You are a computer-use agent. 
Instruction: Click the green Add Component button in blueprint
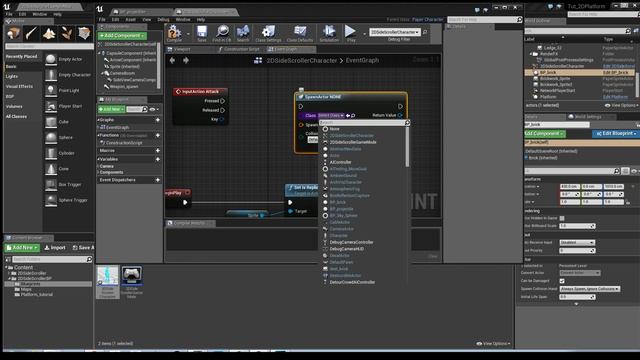122,36
